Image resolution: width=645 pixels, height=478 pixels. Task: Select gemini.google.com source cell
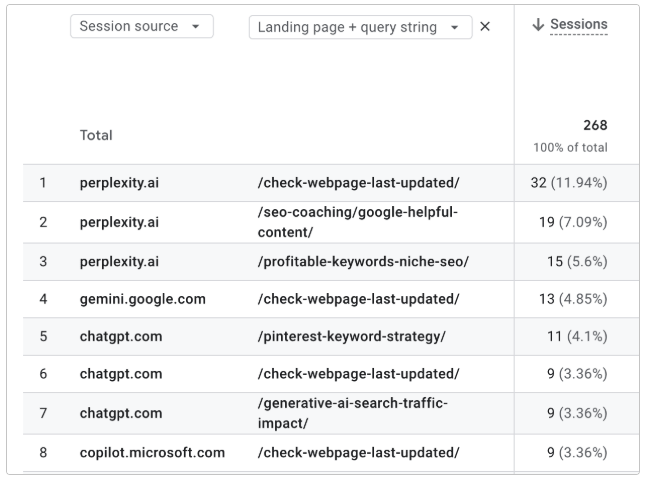tap(143, 299)
